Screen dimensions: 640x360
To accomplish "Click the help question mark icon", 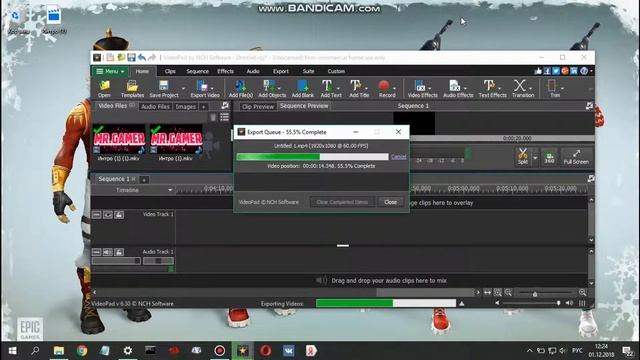I will 584,71.
